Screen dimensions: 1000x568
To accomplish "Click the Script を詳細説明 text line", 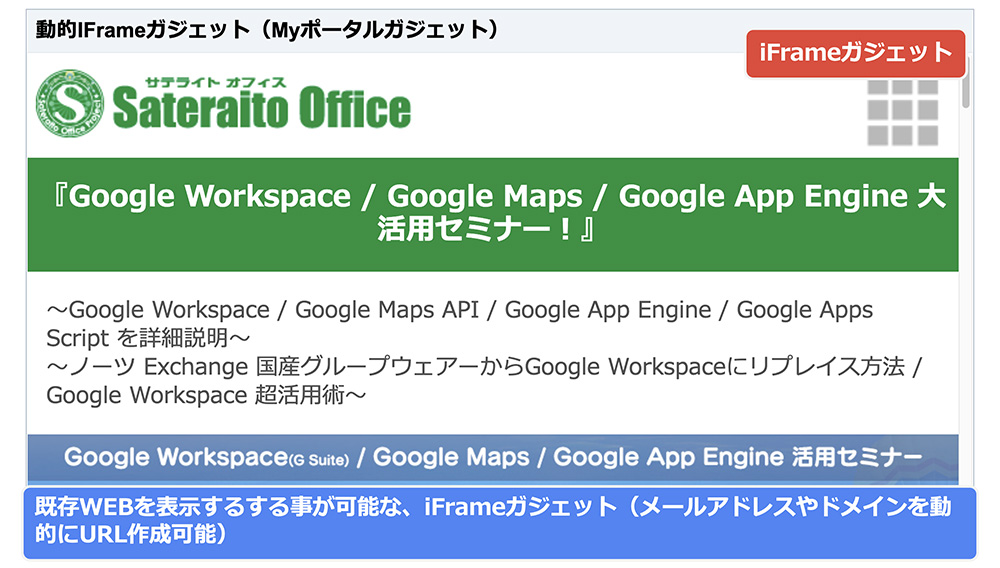I will [x=148, y=338].
